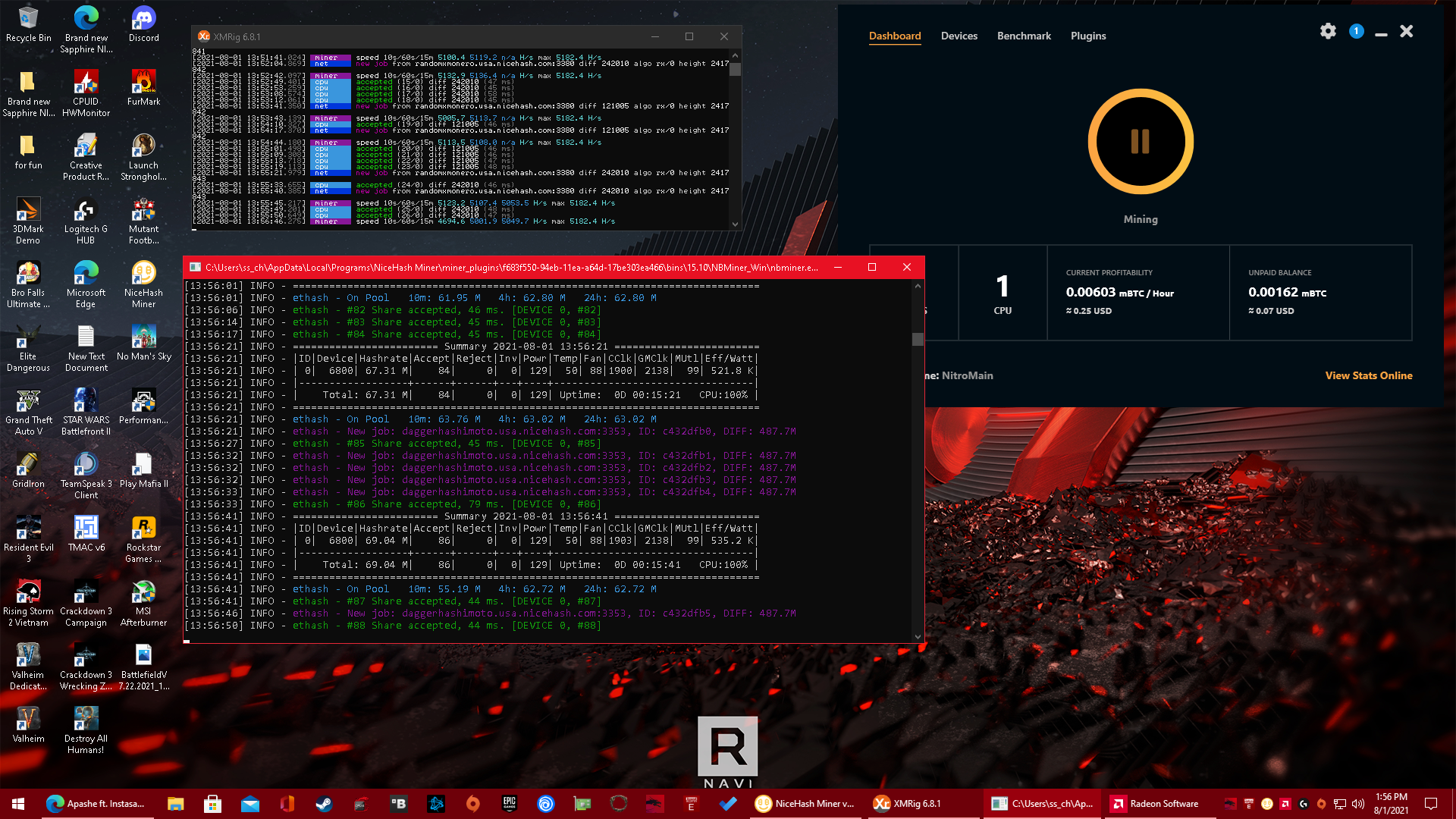Select the TMAC v6 desktop icon

click(86, 534)
